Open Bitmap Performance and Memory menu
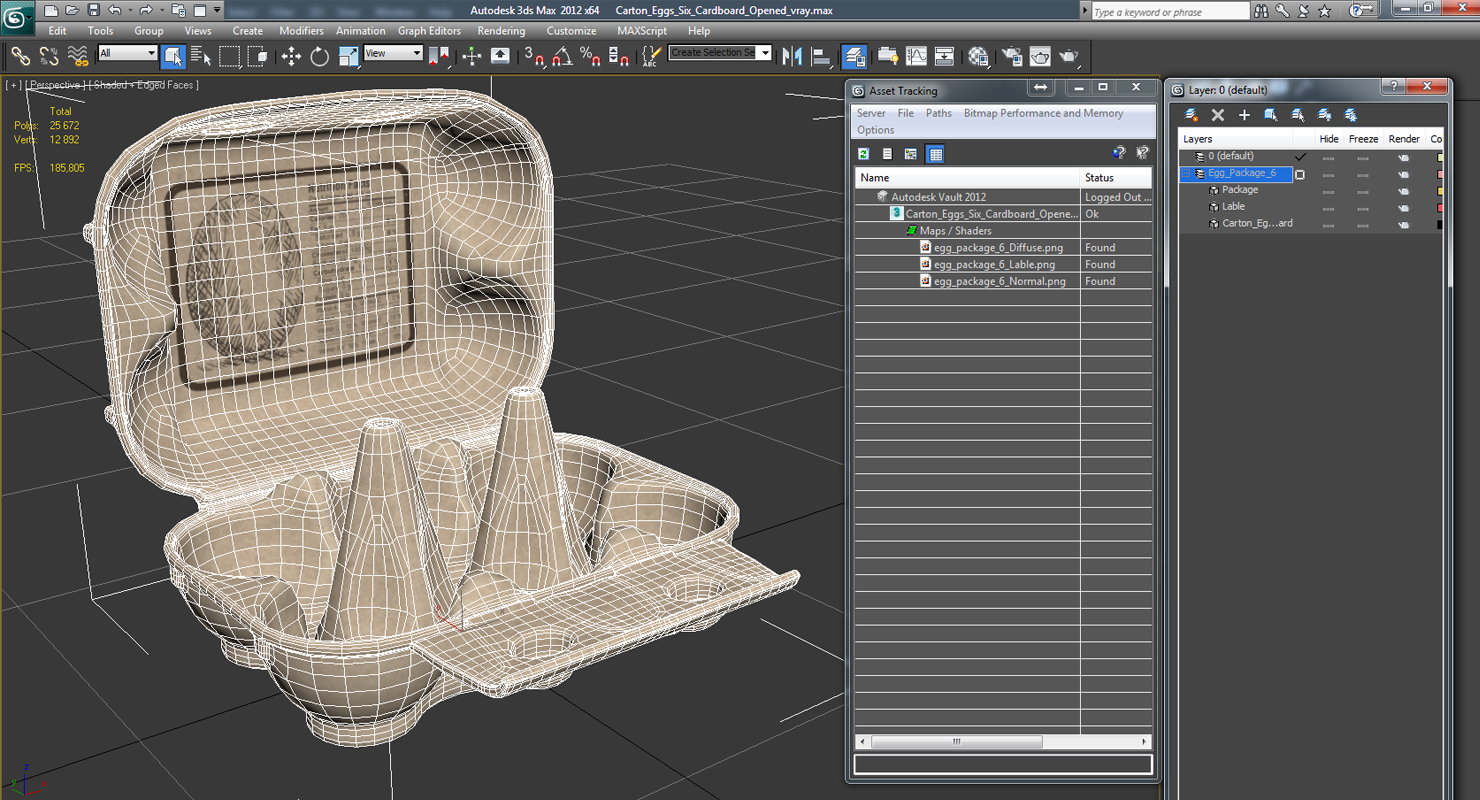This screenshot has width=1480, height=800. click(1043, 113)
